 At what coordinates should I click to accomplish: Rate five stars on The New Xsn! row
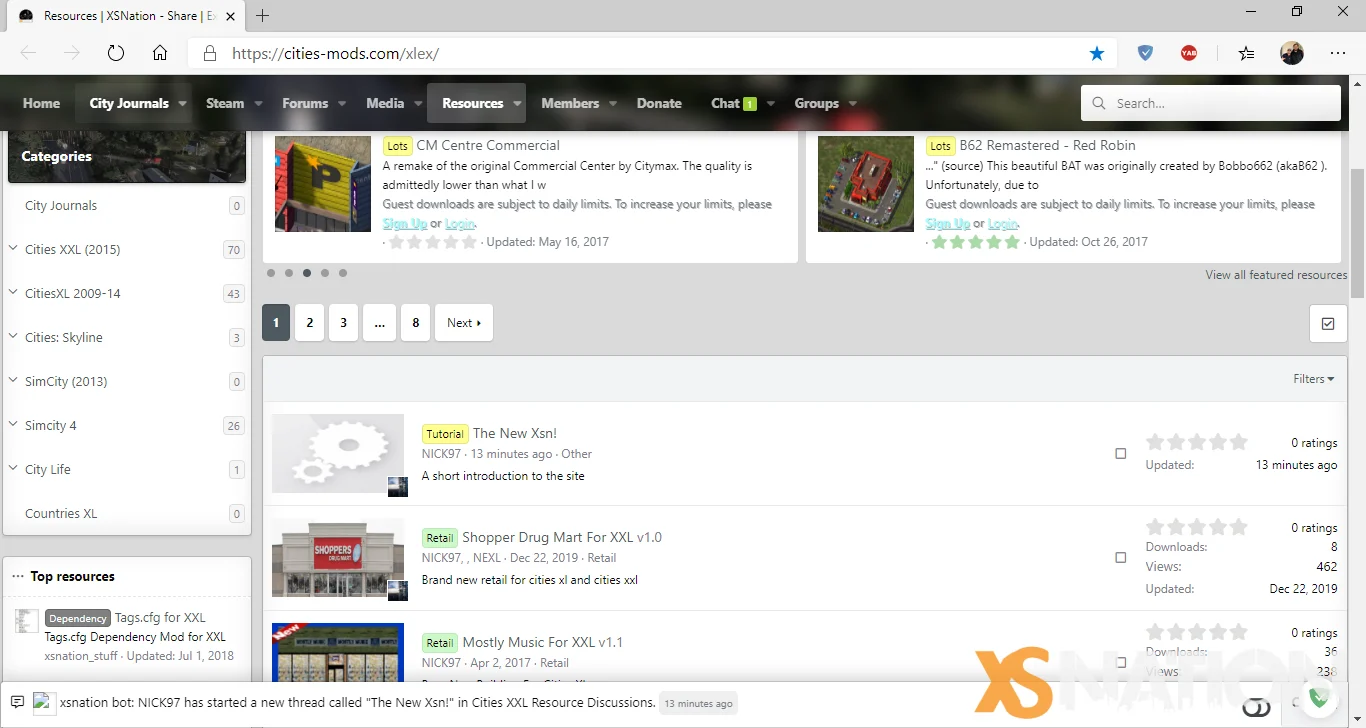tap(1239, 442)
